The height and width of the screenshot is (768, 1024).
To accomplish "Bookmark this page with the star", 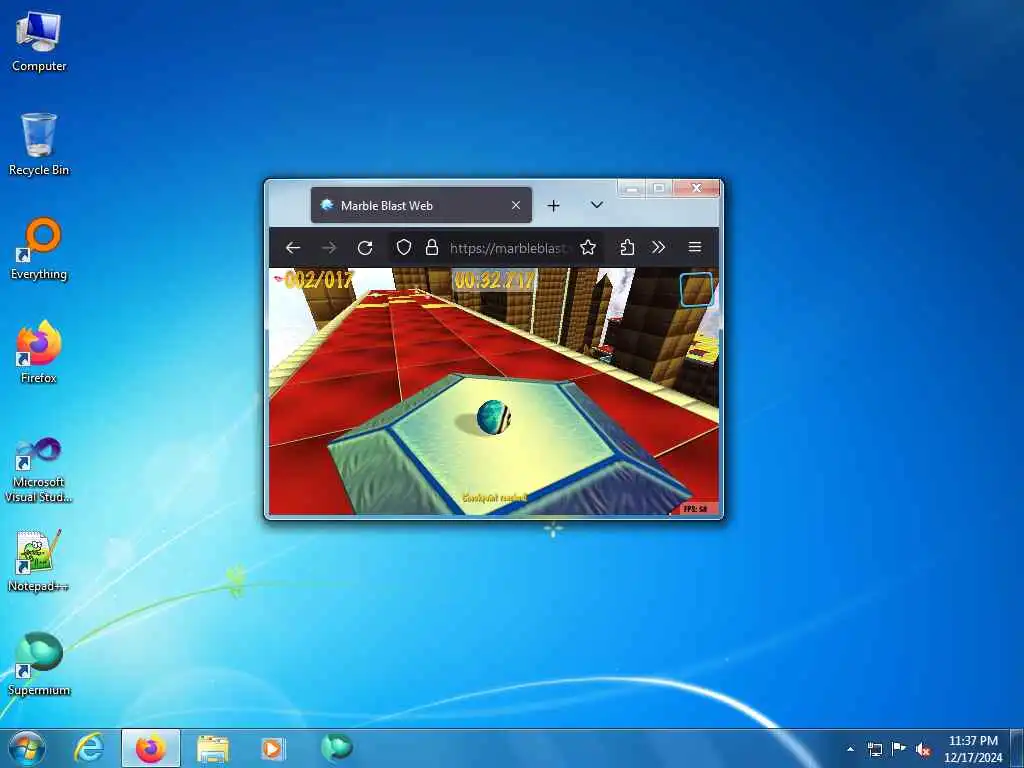I will (x=588, y=248).
